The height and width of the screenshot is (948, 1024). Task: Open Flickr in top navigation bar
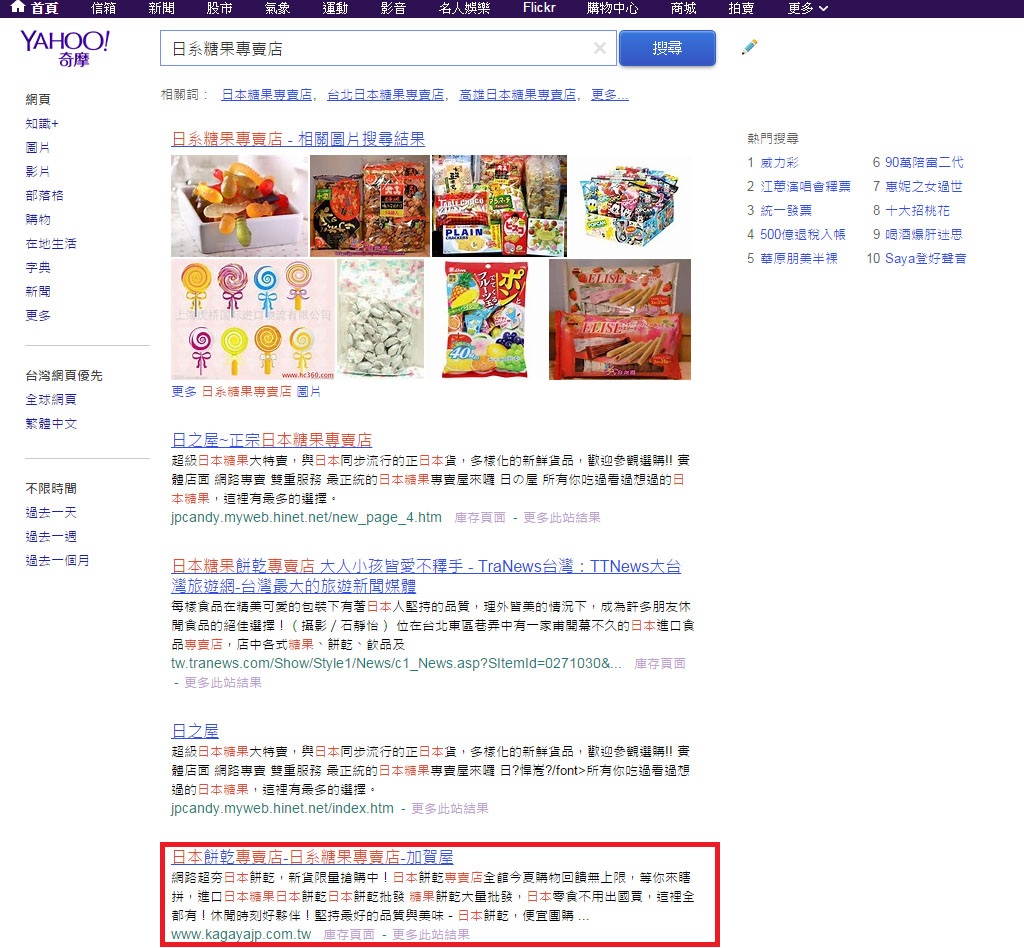539,8
